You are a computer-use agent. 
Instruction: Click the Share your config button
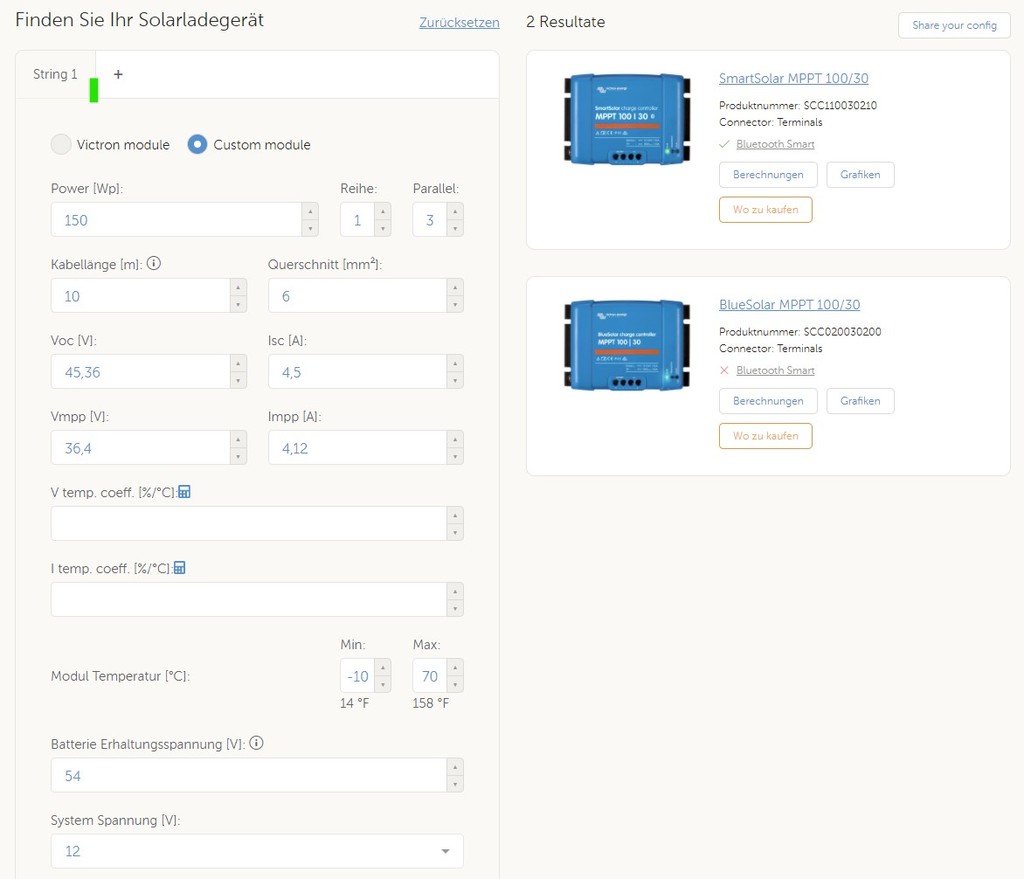(954, 25)
